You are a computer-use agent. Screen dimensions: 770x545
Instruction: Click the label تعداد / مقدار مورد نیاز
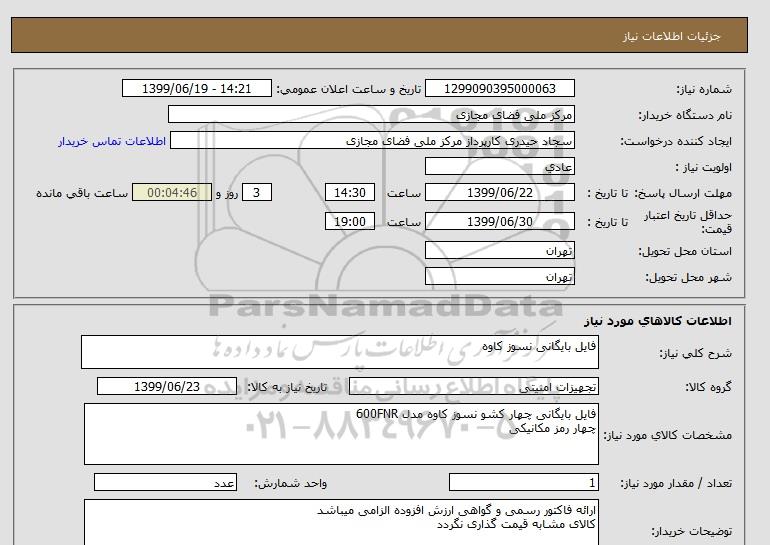tap(676, 484)
